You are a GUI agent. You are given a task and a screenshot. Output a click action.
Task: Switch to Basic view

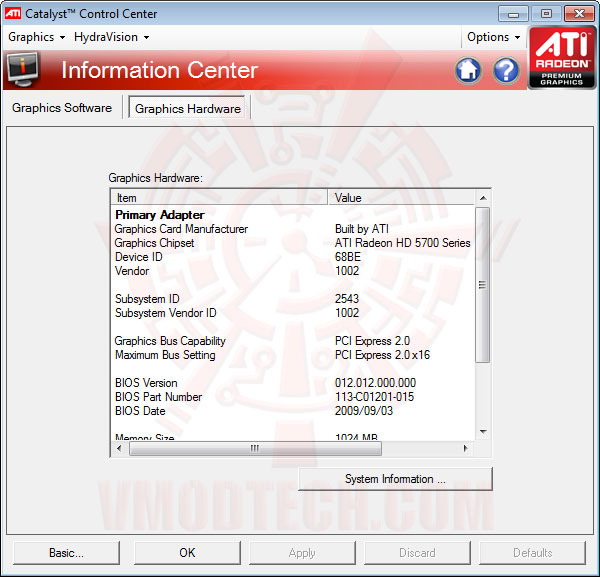[x=66, y=553]
